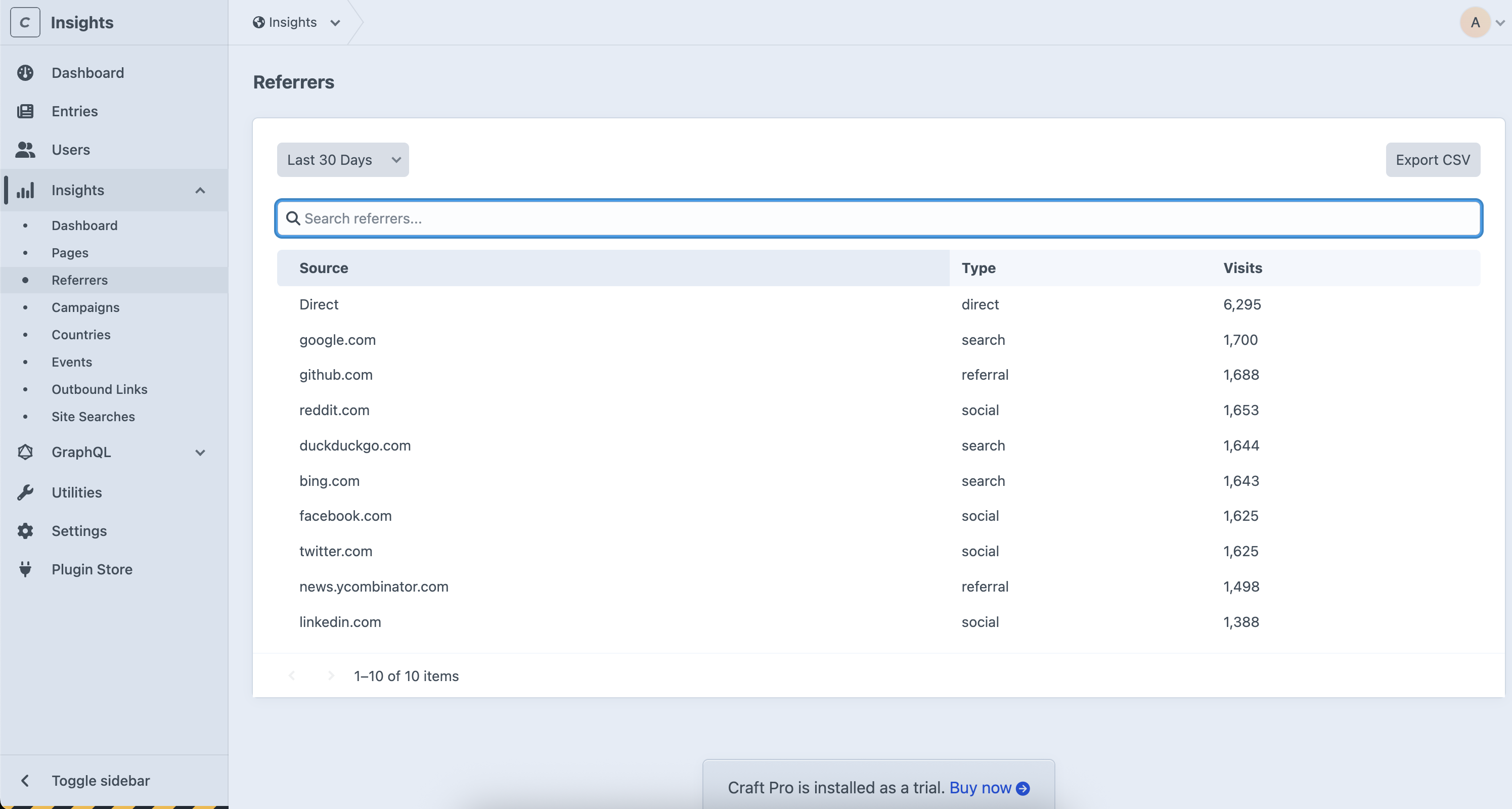The width and height of the screenshot is (1512, 809).
Task: Click the Settings gear icon
Action: point(25,531)
